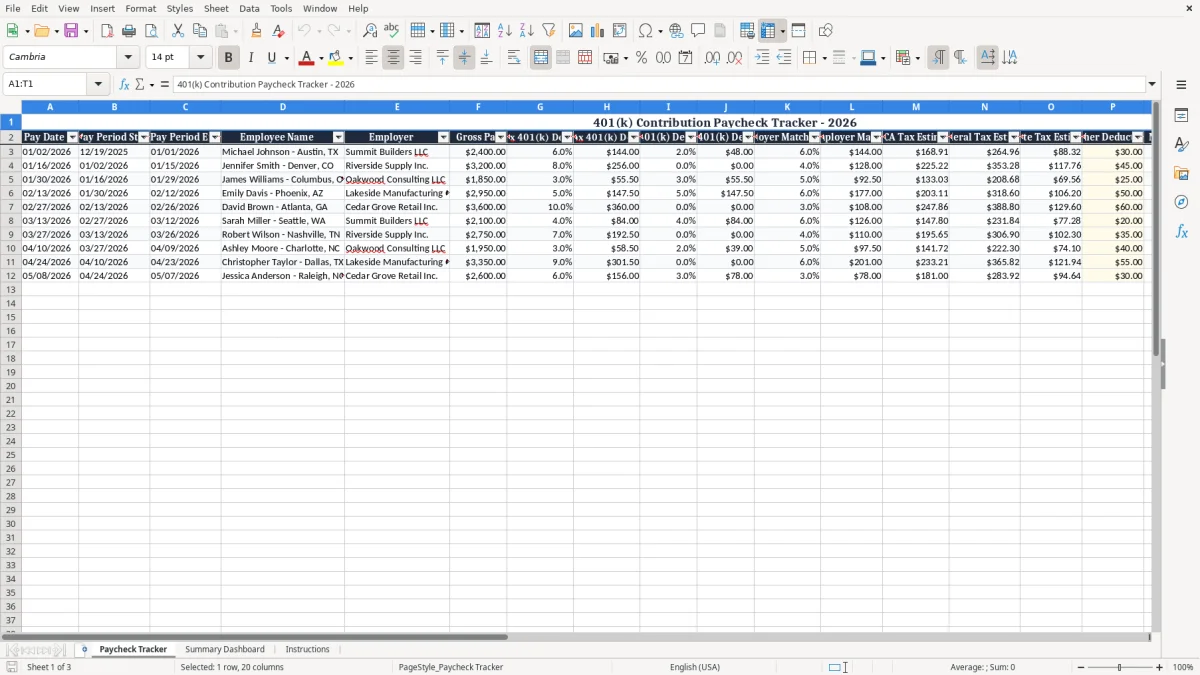
Task: Toggle Merge and Center Cells
Action: point(541,58)
